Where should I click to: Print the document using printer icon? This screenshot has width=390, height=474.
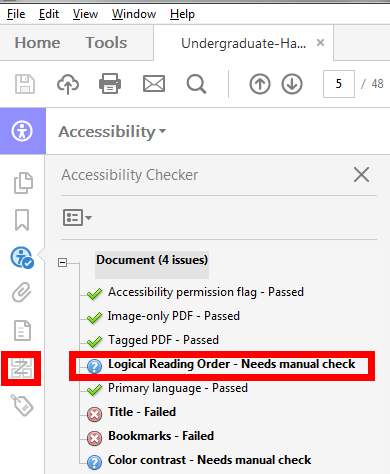[110, 84]
